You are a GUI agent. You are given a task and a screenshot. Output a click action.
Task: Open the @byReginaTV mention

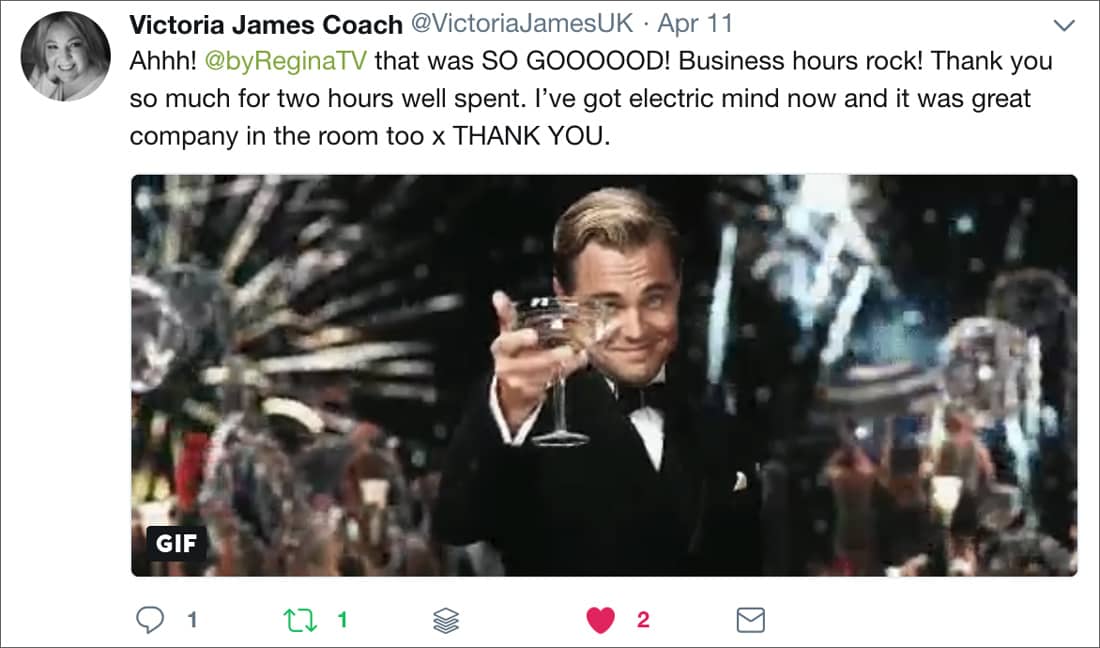point(286,62)
